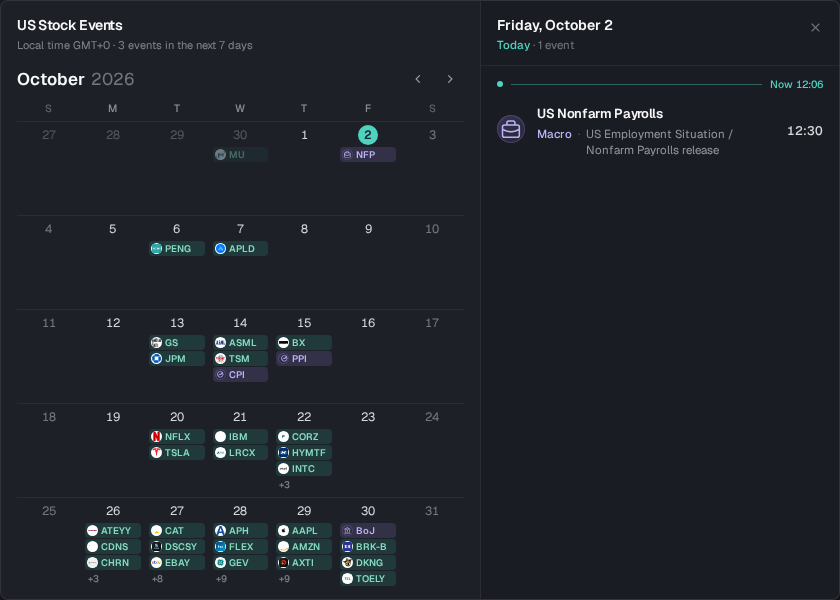Select October 23 on the calendar
The width and height of the screenshot is (840, 600).
coord(368,417)
